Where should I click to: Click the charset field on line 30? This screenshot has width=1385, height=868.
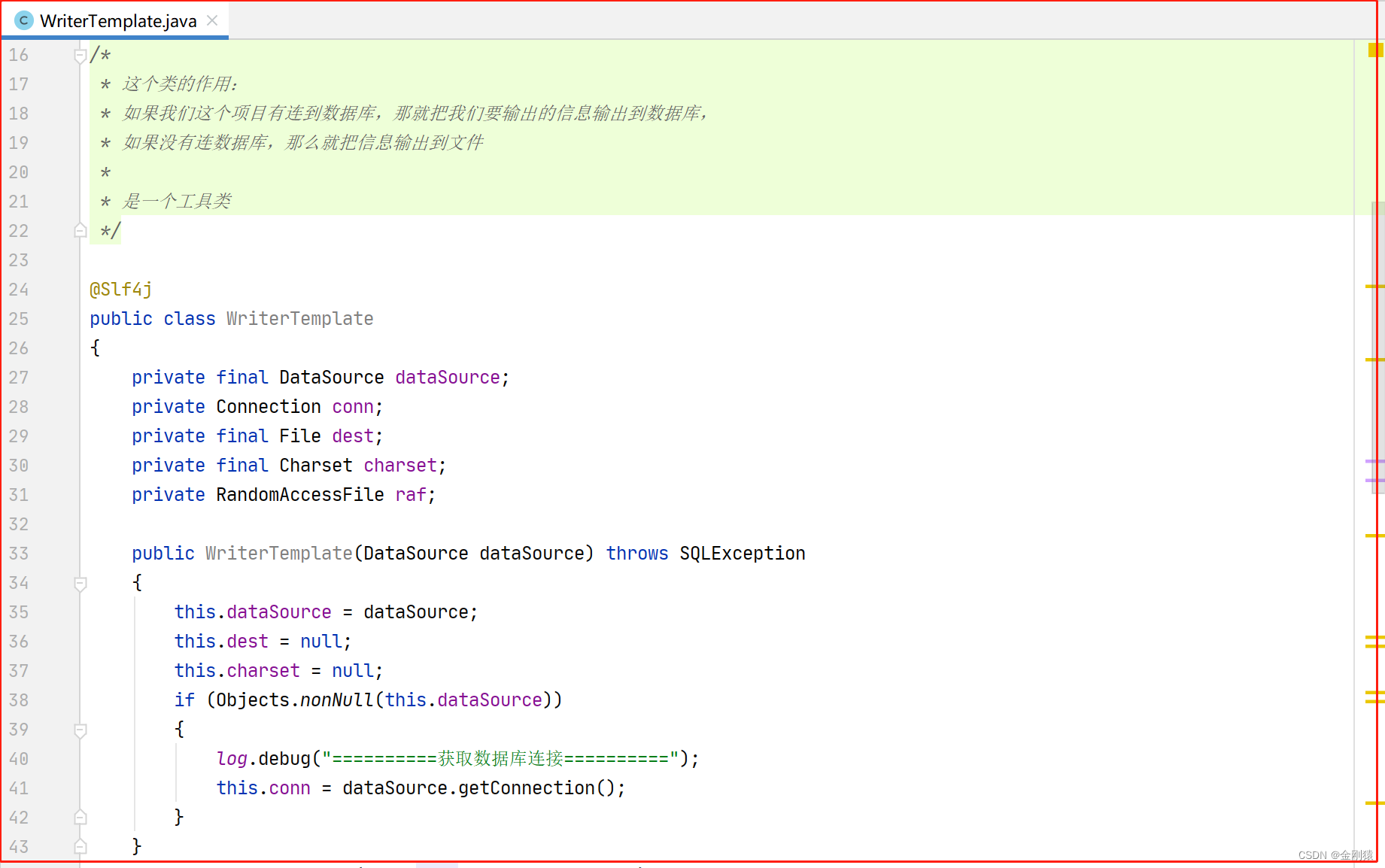[x=400, y=466]
